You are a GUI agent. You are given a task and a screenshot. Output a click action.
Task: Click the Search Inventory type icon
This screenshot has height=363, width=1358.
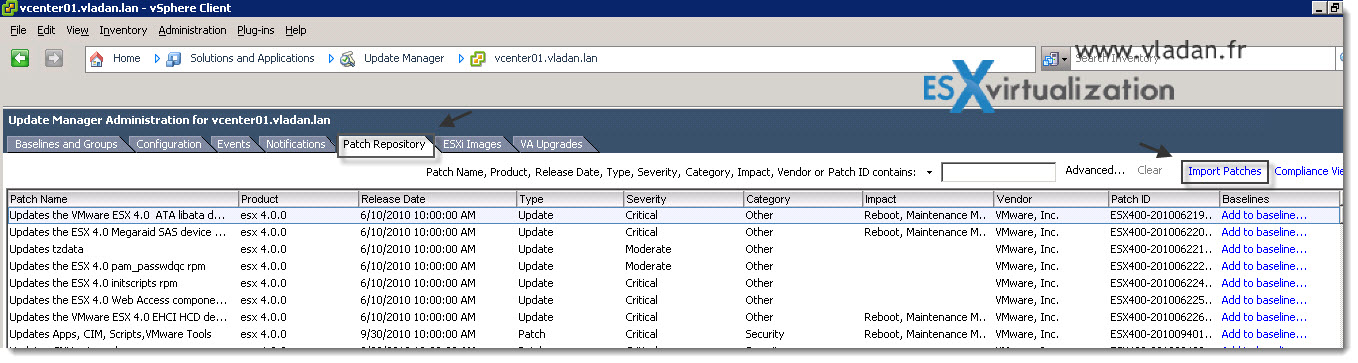tap(1051, 59)
